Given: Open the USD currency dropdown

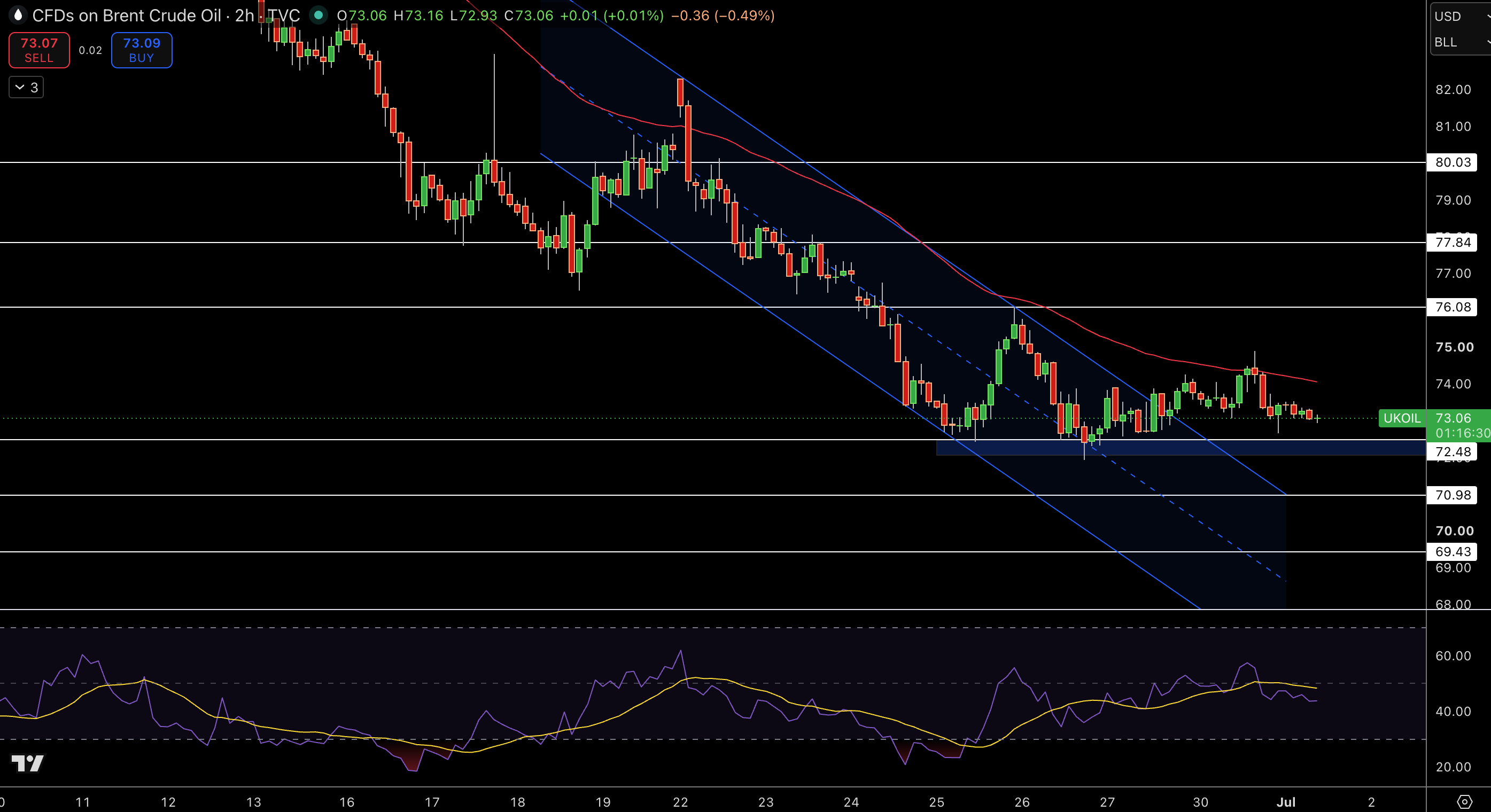Looking at the screenshot, I should click(1460, 16).
